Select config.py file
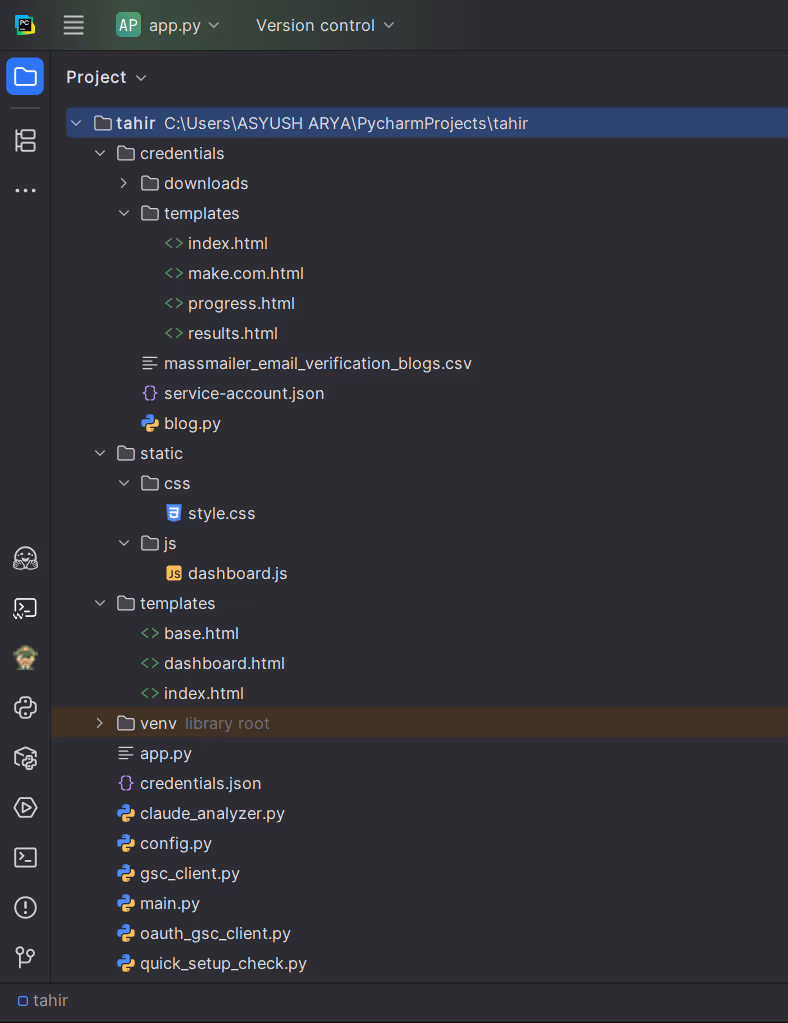Screen dimensions: 788x1023 pyautogui.click(x=176, y=844)
